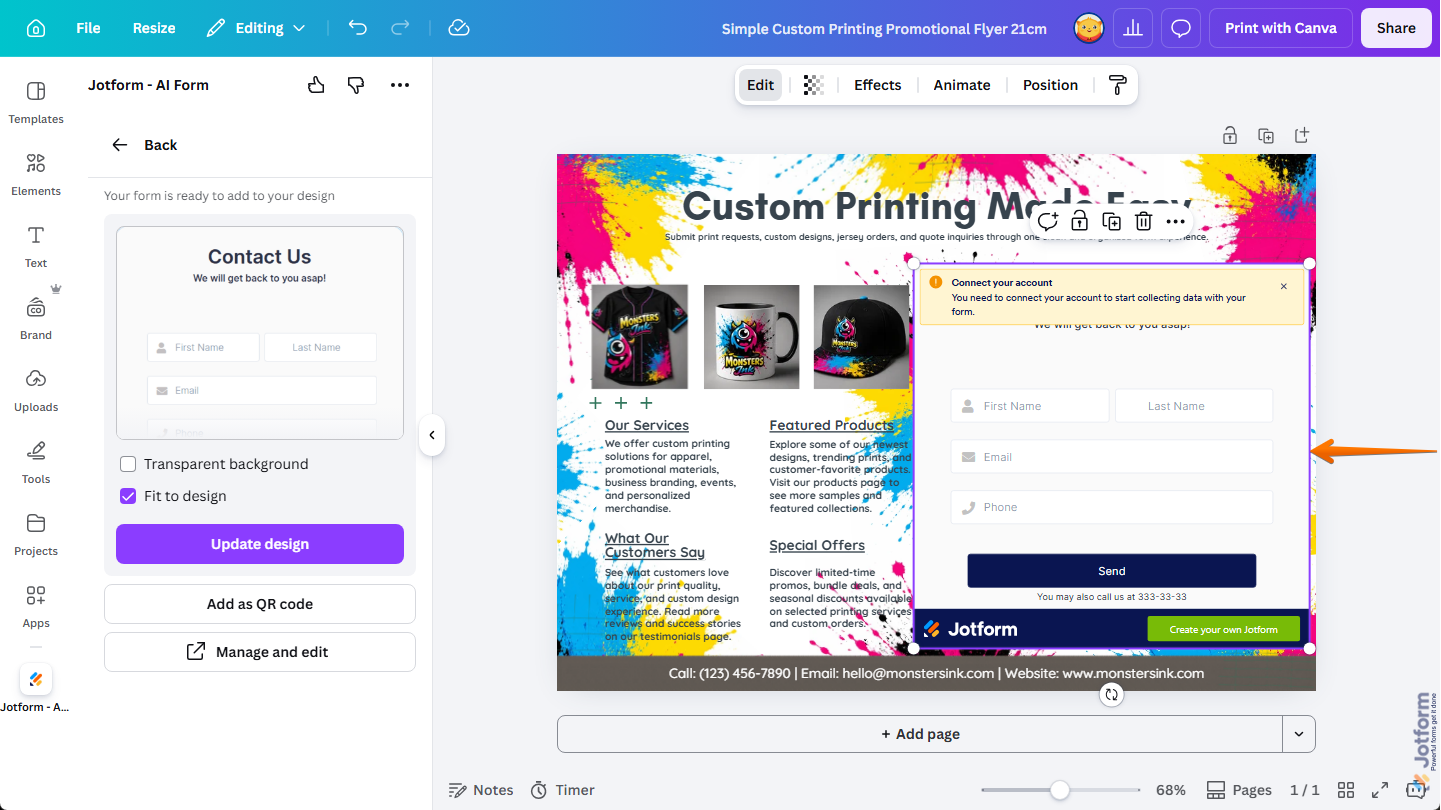Delete the selected element with trash icon
The height and width of the screenshot is (810, 1441).
pyautogui.click(x=1143, y=221)
